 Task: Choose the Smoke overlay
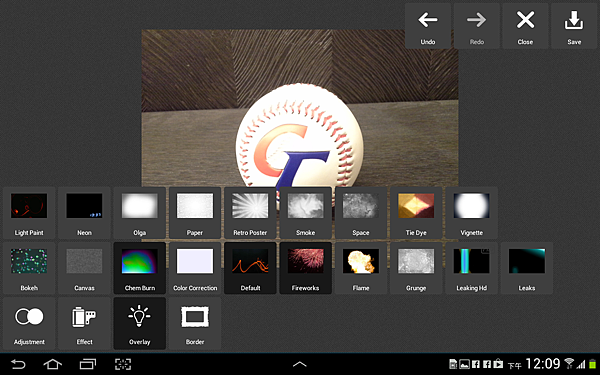tap(305, 213)
